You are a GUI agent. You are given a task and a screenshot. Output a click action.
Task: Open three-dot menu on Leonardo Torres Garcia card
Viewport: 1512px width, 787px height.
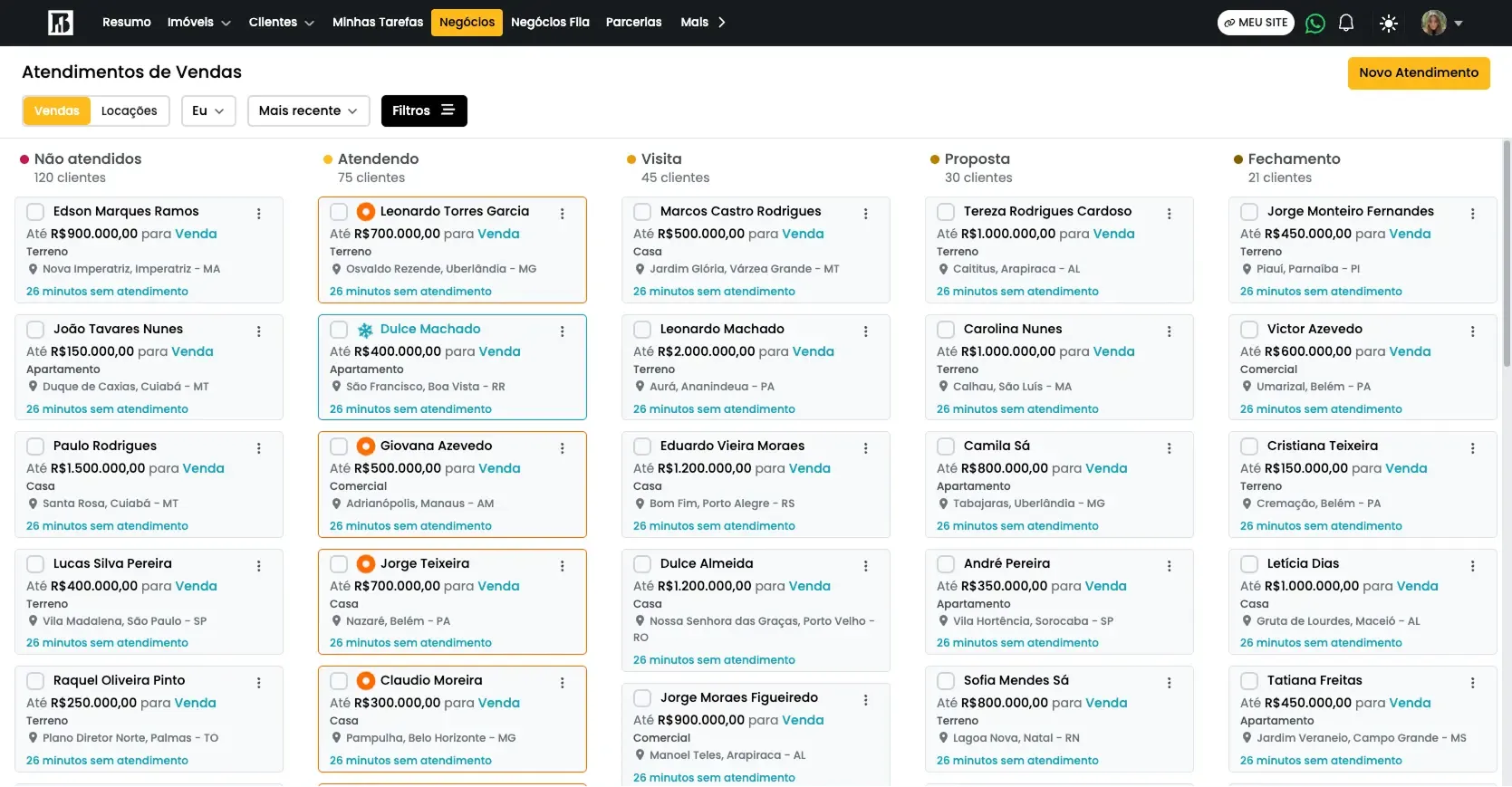click(x=563, y=214)
